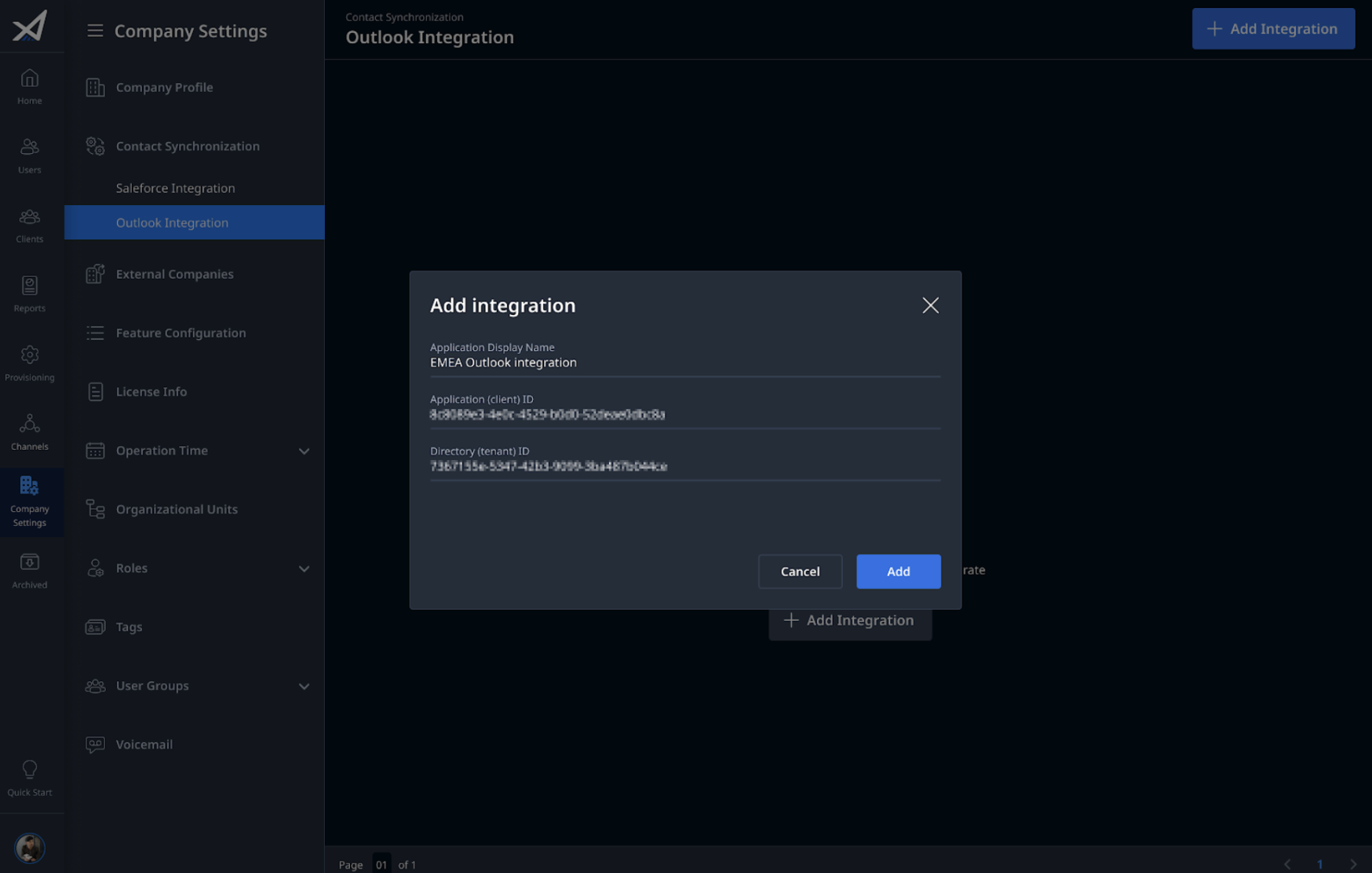Toggle the hamburger menu beside Company Settings
Screen dimensions: 1372x873
(x=95, y=31)
